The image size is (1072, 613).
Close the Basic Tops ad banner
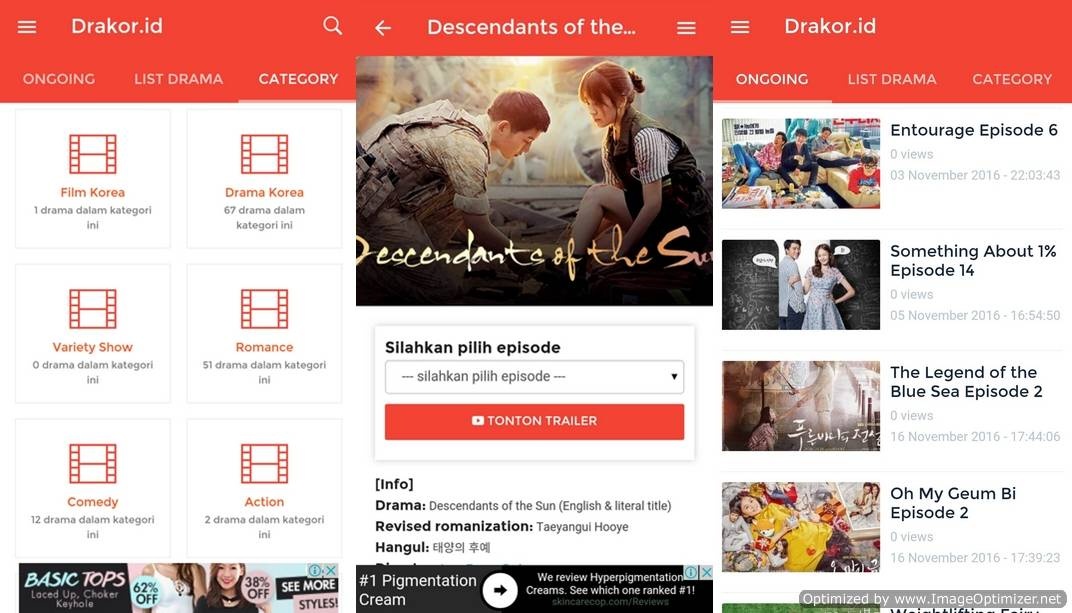pos(332,570)
